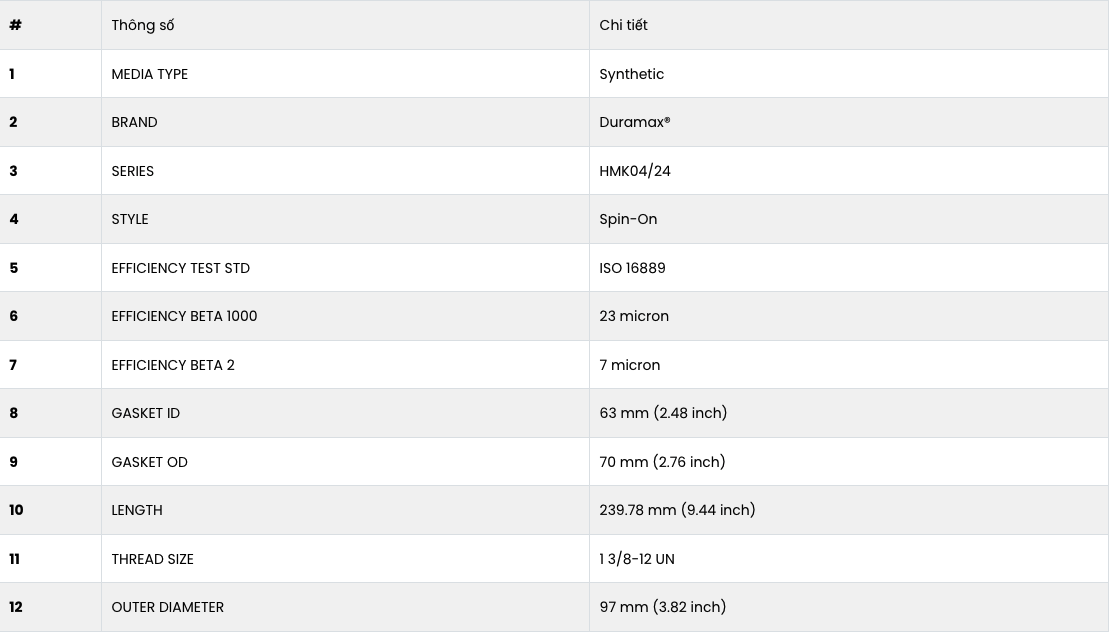The image size is (1109, 634).
Task: Click the 'ISO 16889' value
Action: pos(632,268)
